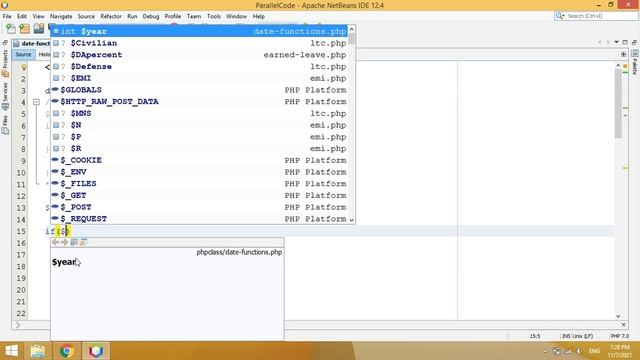
Task: Click completion list scroll down arrow
Action: point(351,220)
